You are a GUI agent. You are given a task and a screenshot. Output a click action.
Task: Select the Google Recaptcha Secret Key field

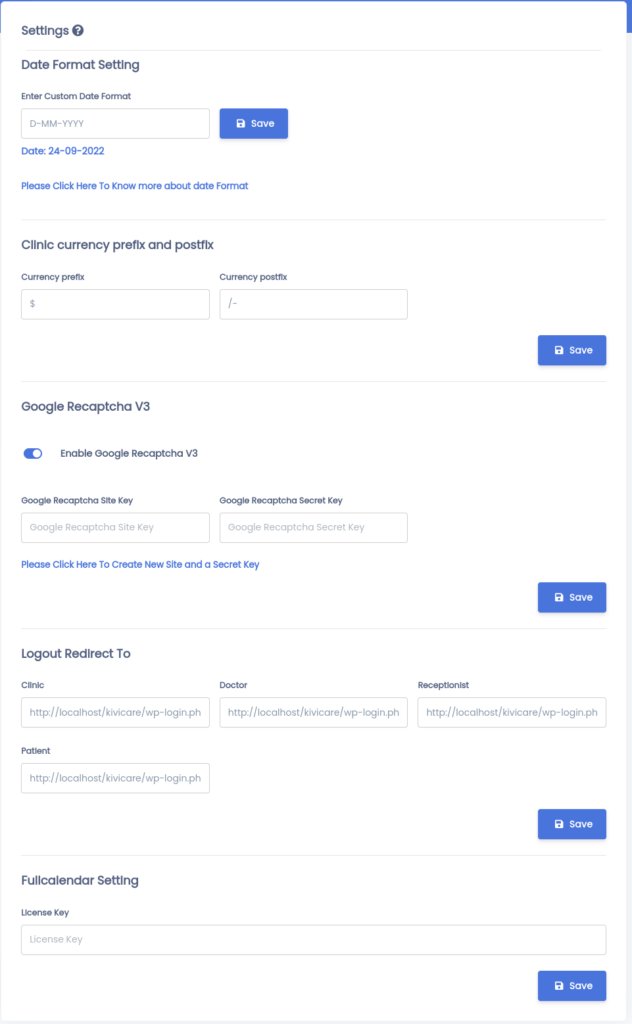tap(313, 528)
